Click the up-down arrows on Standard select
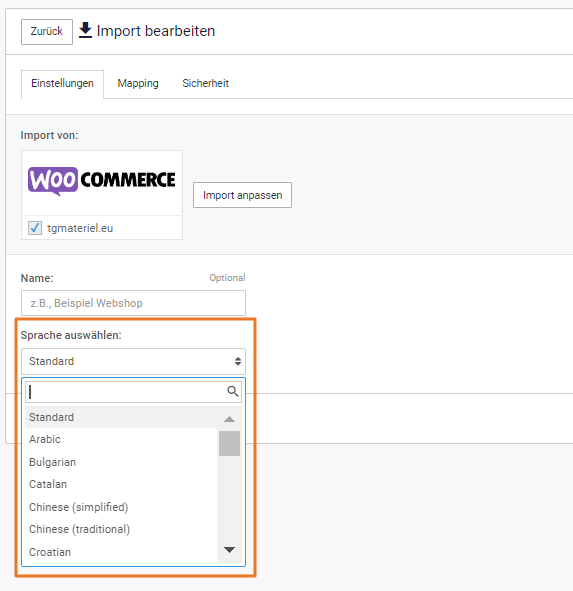573x591 pixels. click(238, 361)
